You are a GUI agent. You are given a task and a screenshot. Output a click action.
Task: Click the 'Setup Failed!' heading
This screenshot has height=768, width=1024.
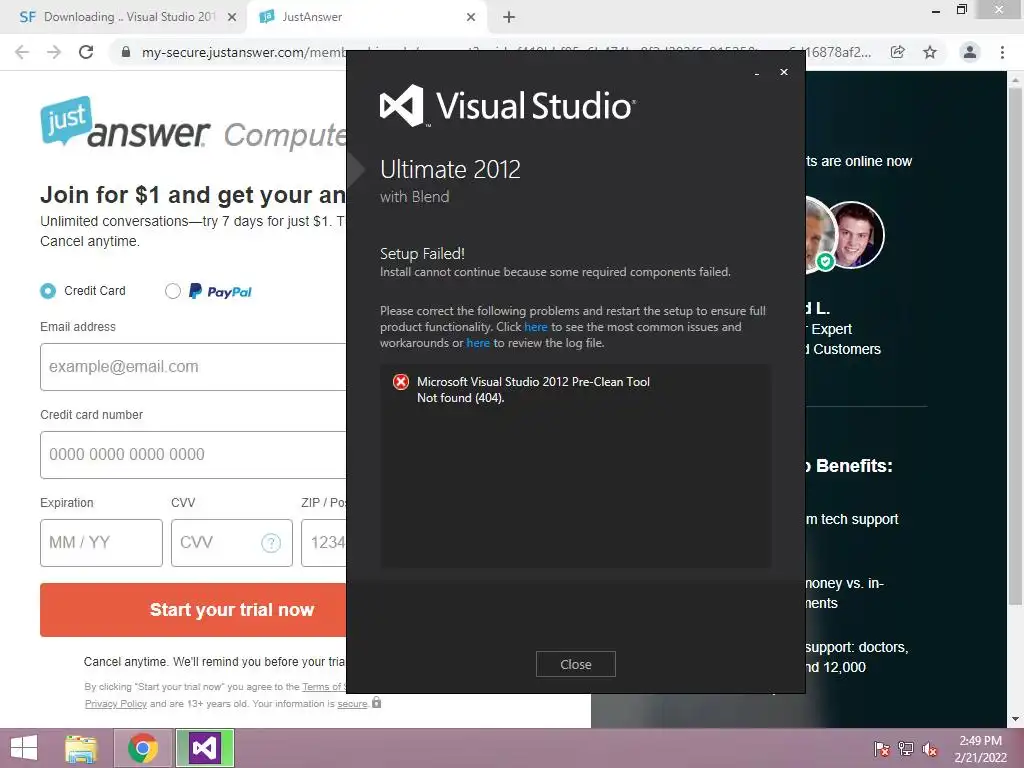click(423, 253)
